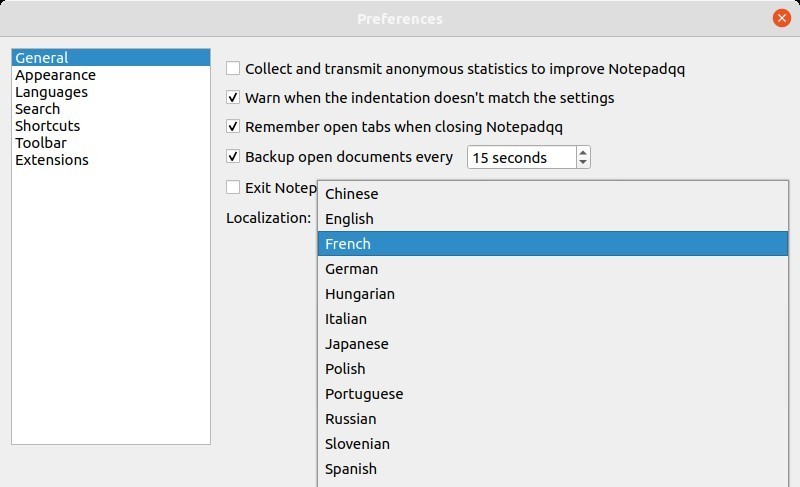Select Japanese localization option
This screenshot has height=487, width=800.
tap(357, 344)
